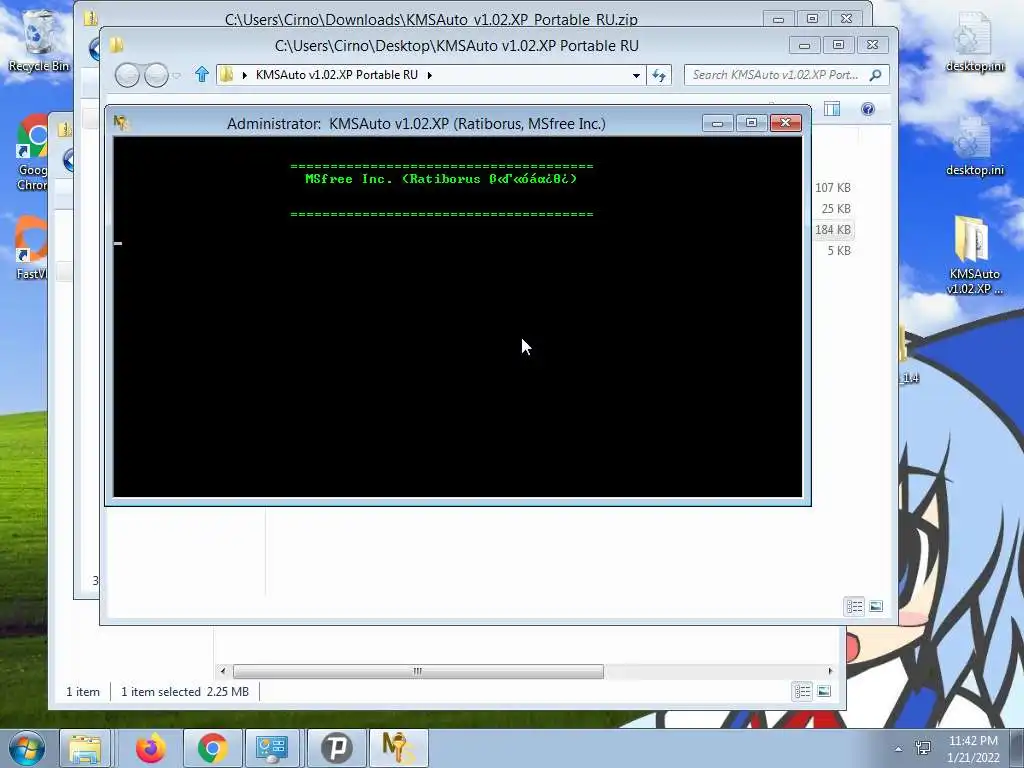Screen dimensions: 1024x768
Task: Click '1 item selected 2.25 MB' status text
Action: [185, 692]
